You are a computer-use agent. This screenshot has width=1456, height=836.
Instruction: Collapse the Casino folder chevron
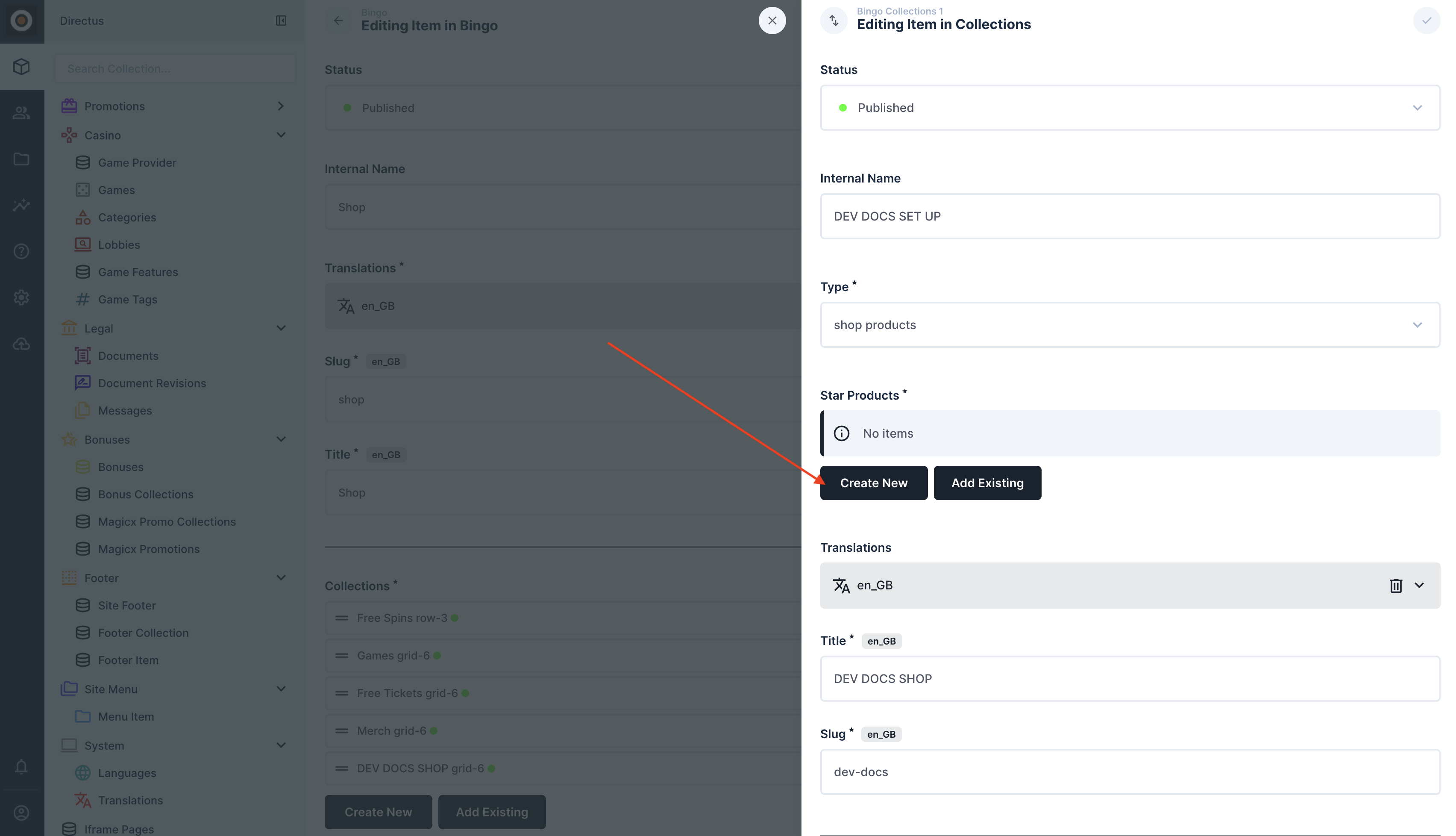click(281, 135)
